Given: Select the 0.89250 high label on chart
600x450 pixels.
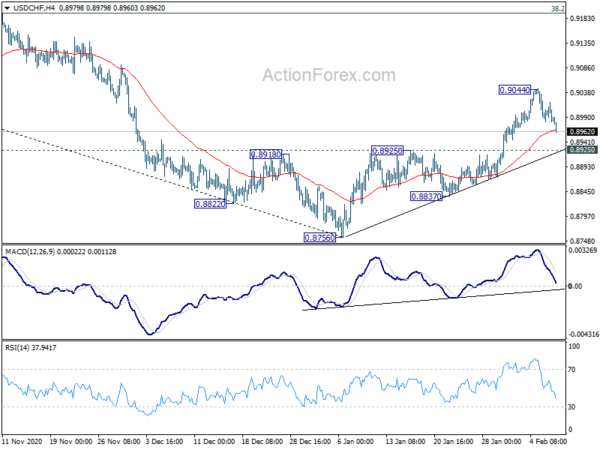Looking at the screenshot, I should click(x=387, y=151).
